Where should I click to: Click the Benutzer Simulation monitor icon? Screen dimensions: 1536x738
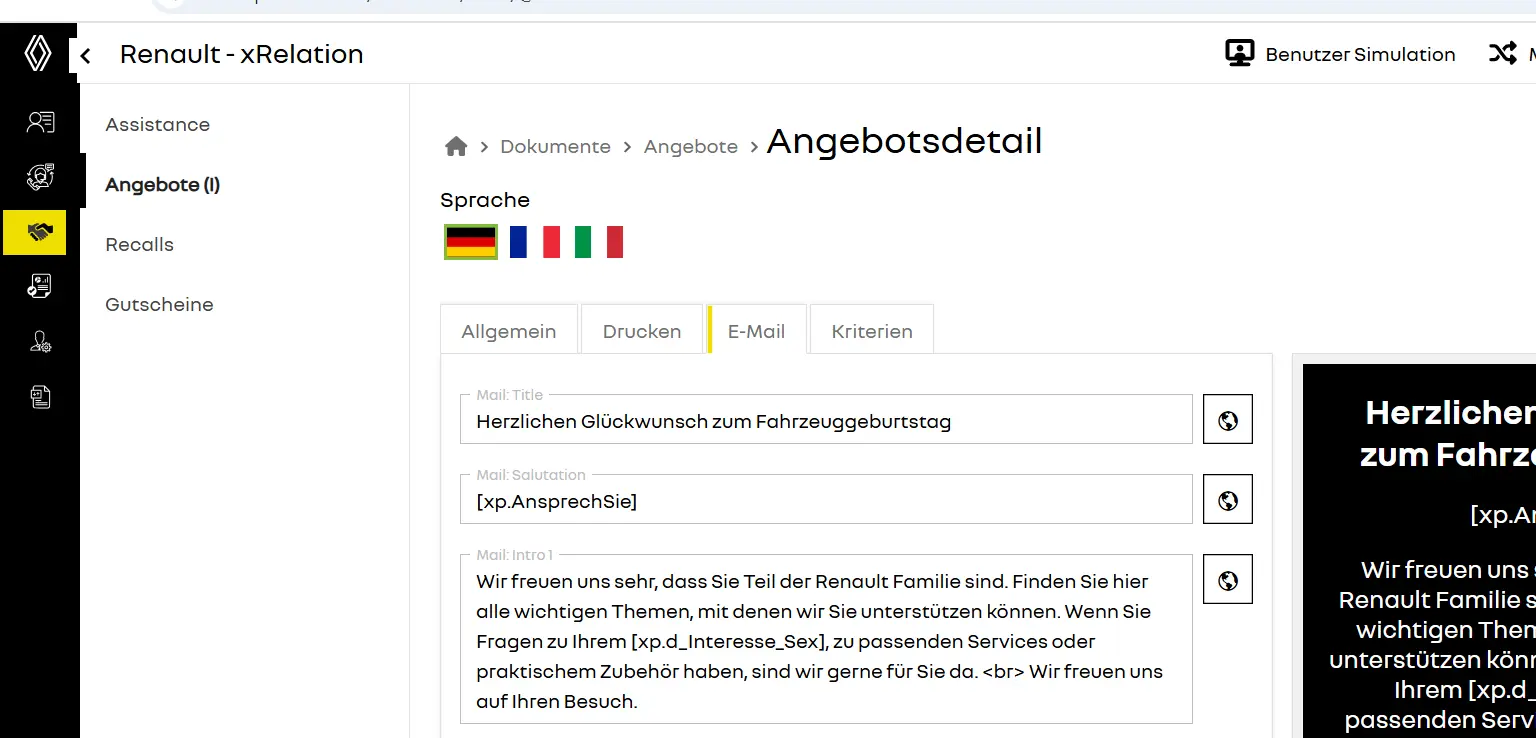(1240, 54)
